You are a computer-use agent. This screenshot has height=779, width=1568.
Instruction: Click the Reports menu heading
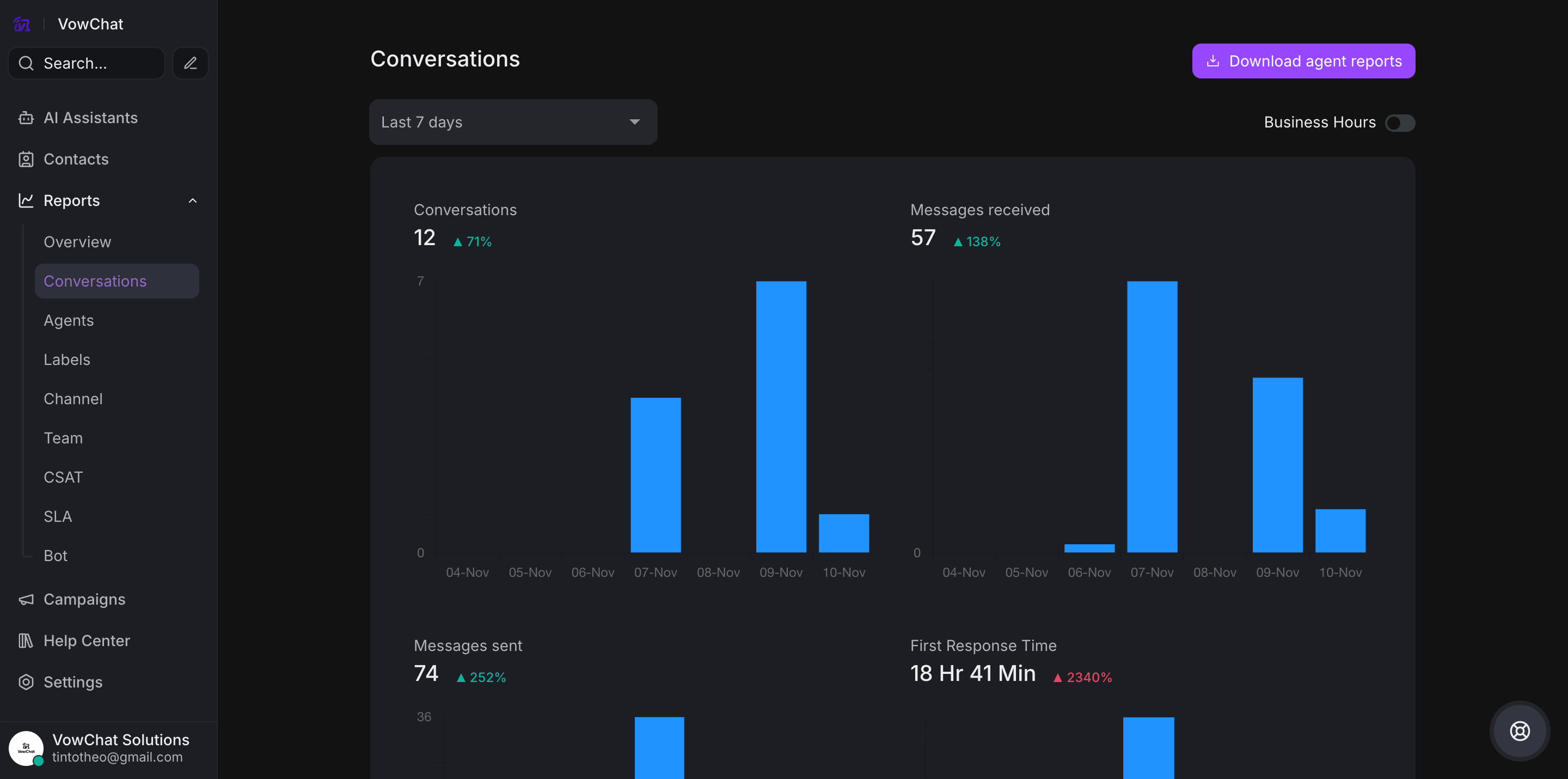point(72,200)
